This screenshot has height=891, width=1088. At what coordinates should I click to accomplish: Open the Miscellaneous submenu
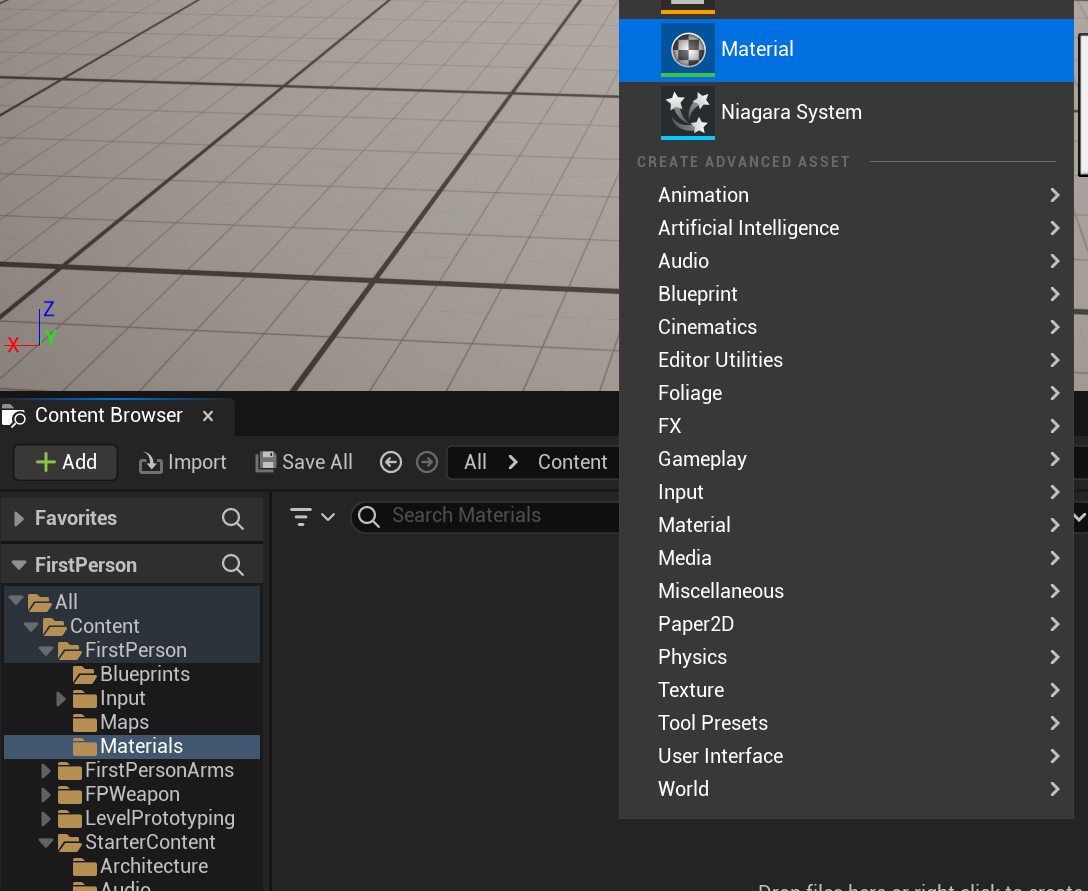click(x=846, y=591)
